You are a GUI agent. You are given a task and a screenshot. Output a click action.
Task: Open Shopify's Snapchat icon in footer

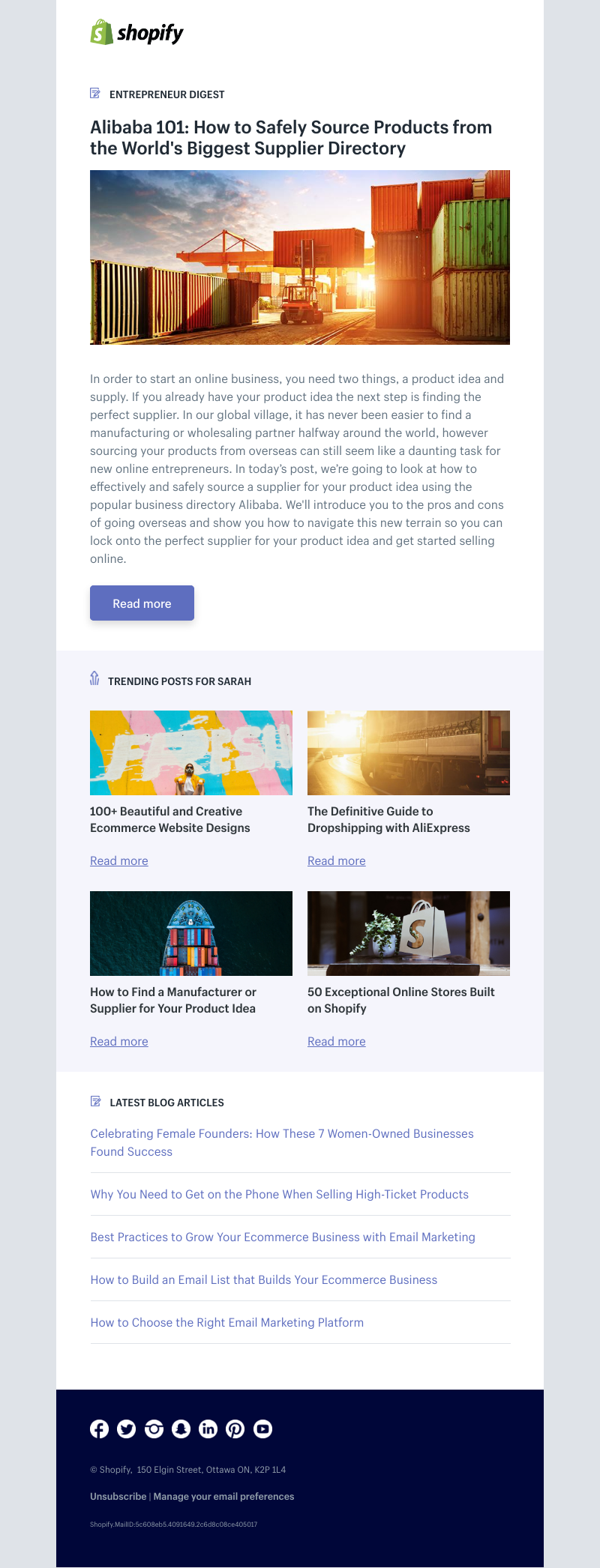click(x=181, y=1429)
